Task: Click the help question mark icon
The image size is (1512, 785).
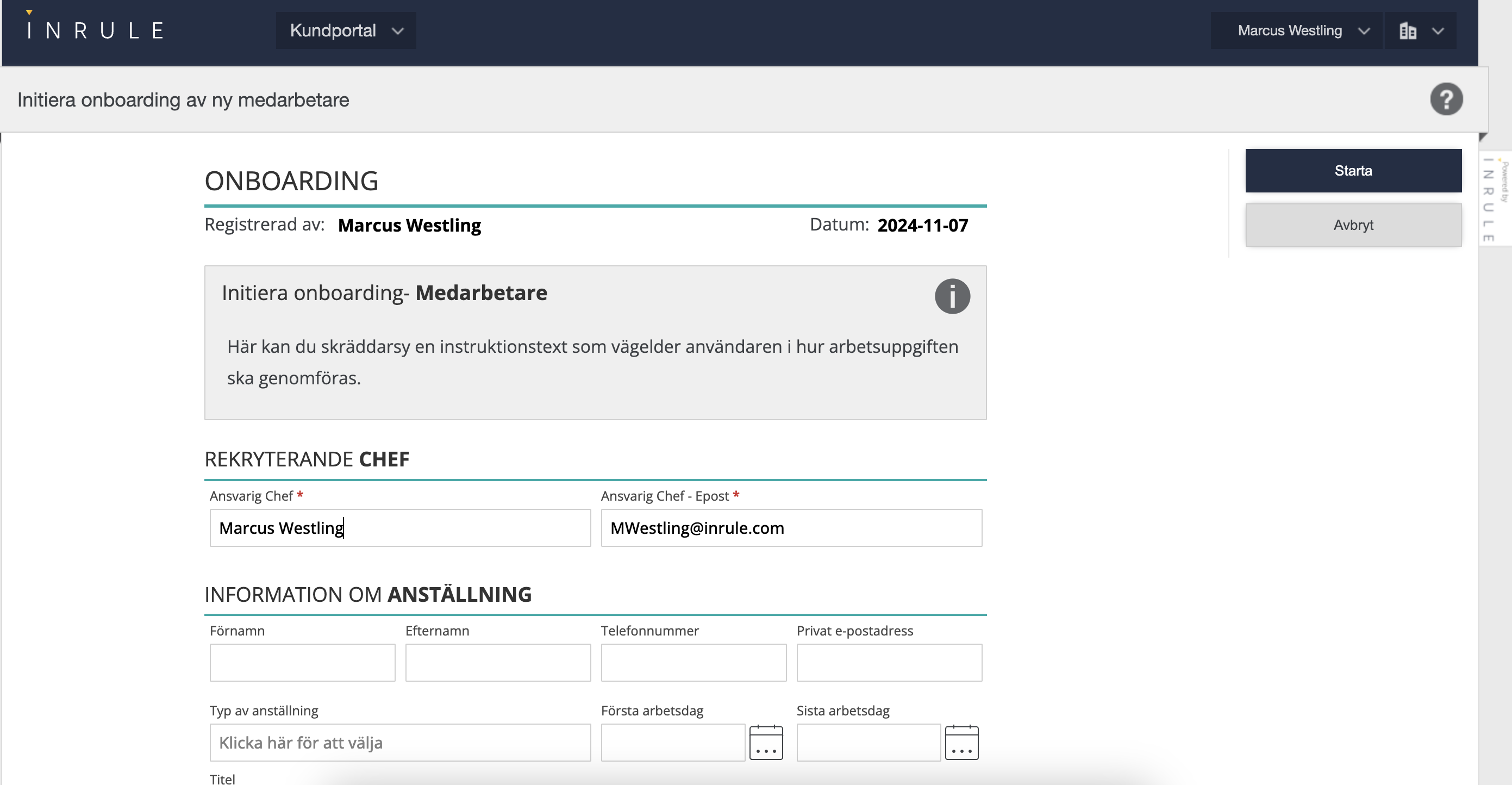Action: [x=1446, y=99]
